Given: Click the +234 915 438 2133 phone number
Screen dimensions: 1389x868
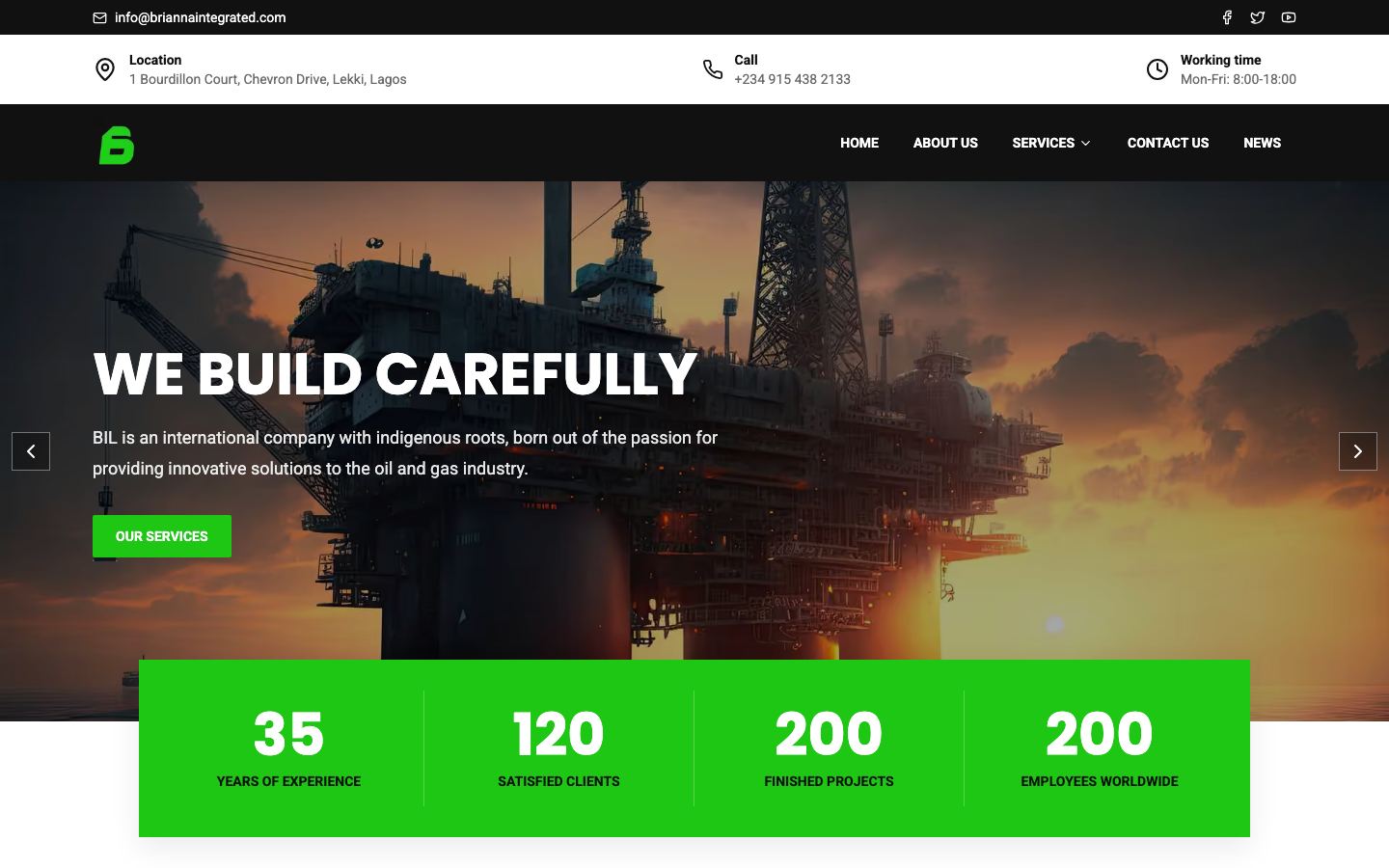Looking at the screenshot, I should click(792, 79).
